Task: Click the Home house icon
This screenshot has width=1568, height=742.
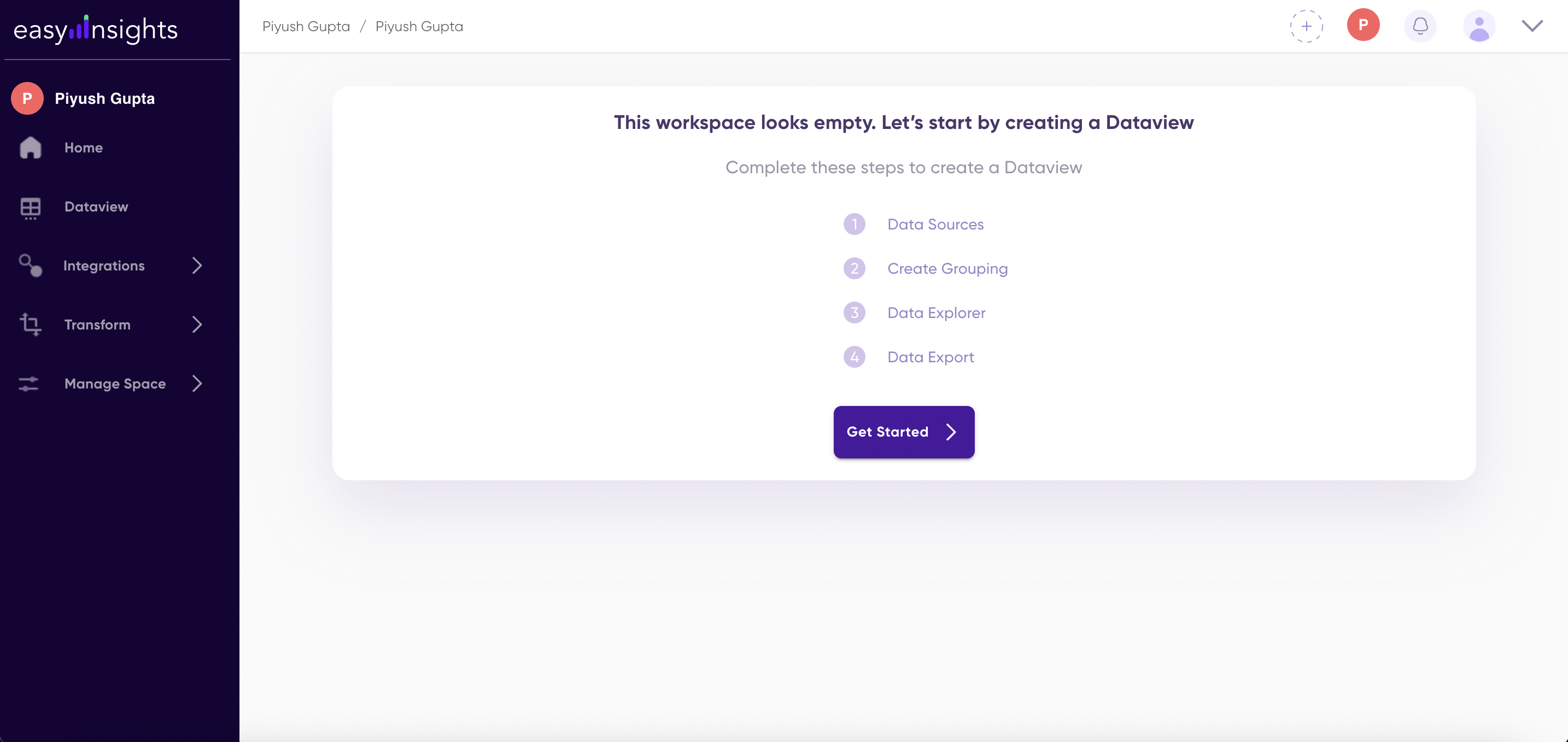Action: coord(31,147)
